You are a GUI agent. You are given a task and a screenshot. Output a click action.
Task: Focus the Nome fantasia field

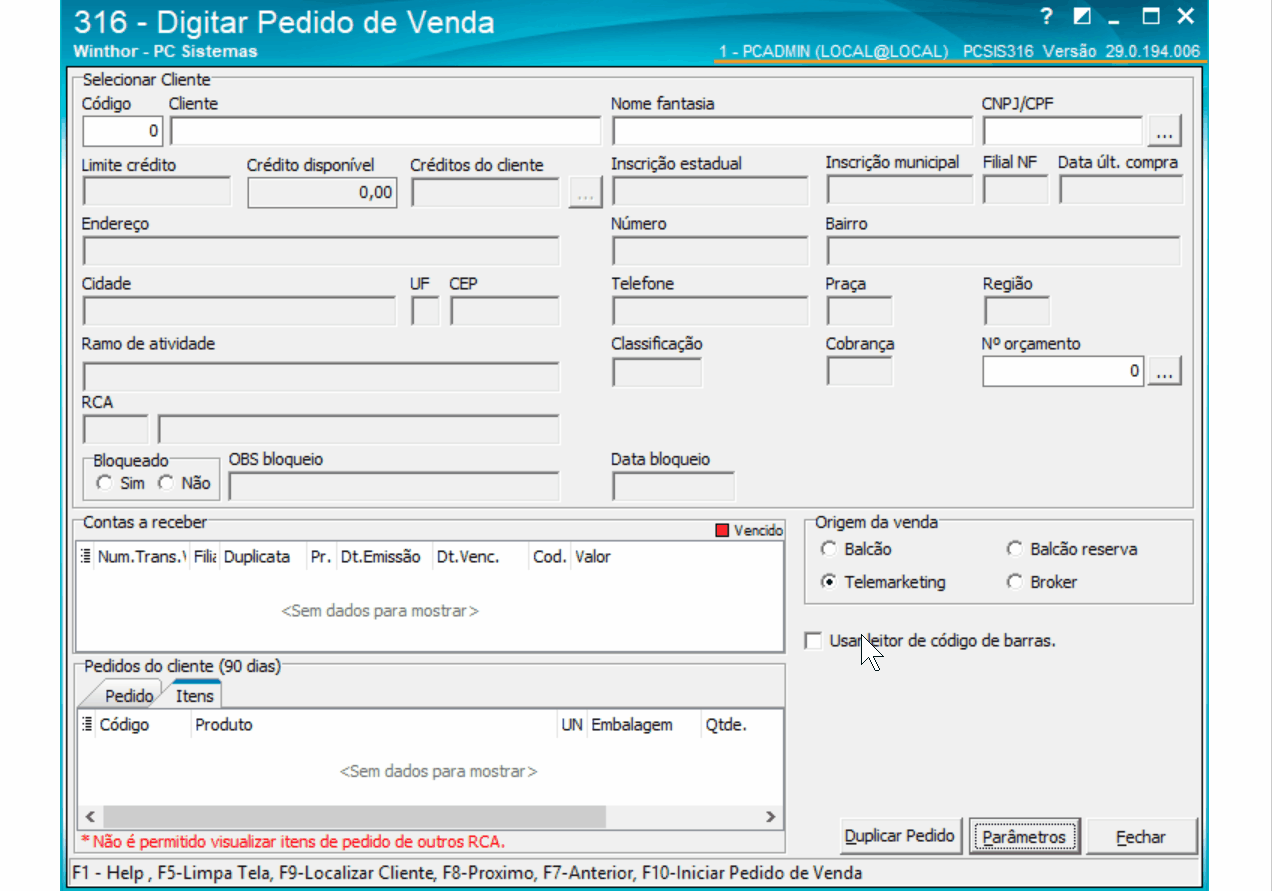[x=792, y=131]
